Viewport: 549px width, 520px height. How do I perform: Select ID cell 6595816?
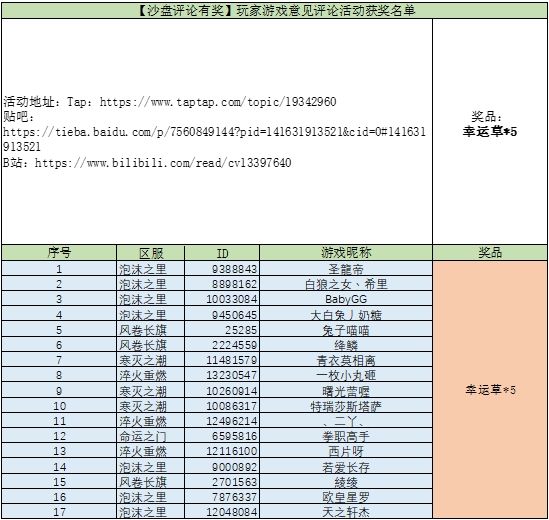(x=222, y=436)
